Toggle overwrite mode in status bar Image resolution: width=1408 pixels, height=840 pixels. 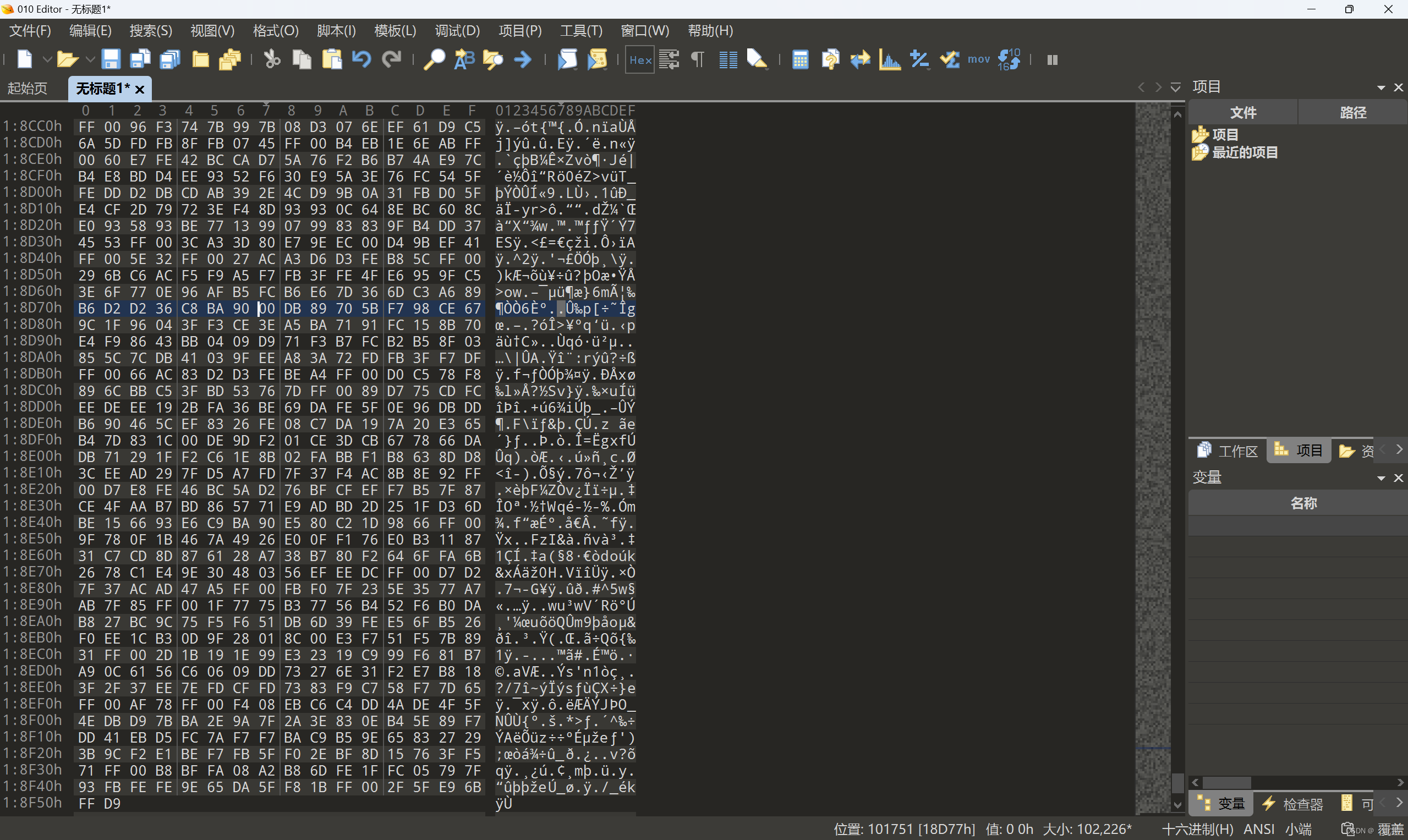pyautogui.click(x=1390, y=829)
